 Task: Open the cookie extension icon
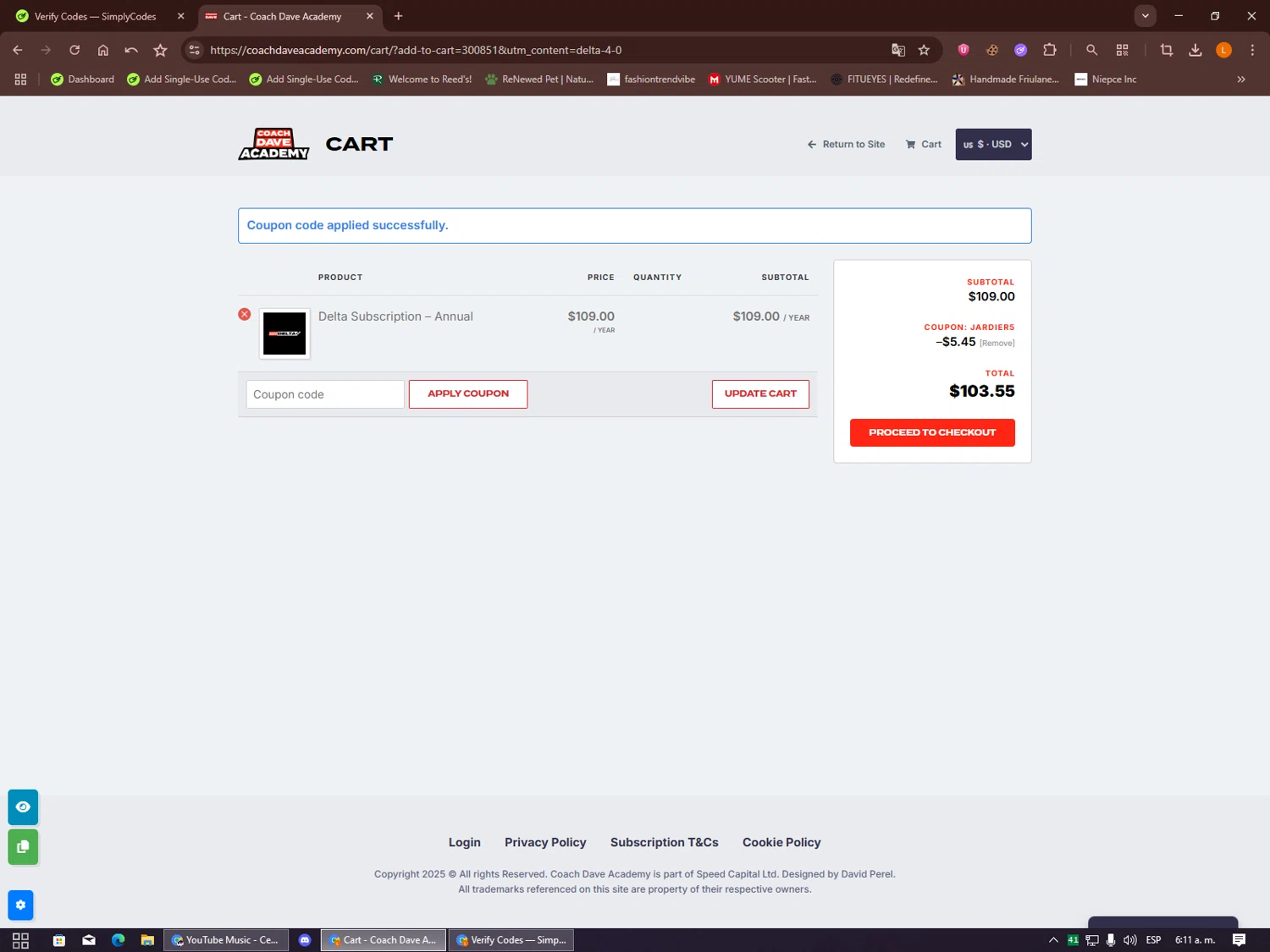[x=992, y=50]
